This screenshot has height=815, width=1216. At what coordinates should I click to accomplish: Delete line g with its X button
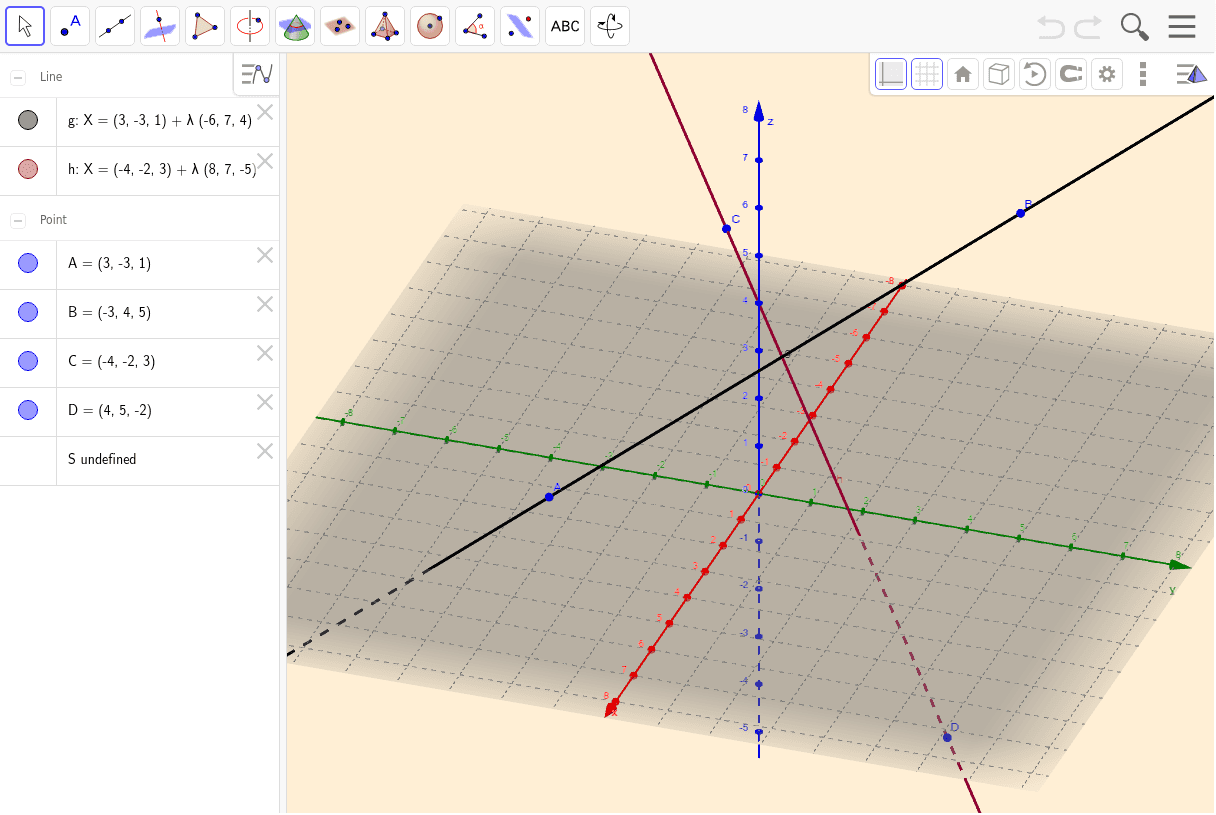[x=265, y=112]
